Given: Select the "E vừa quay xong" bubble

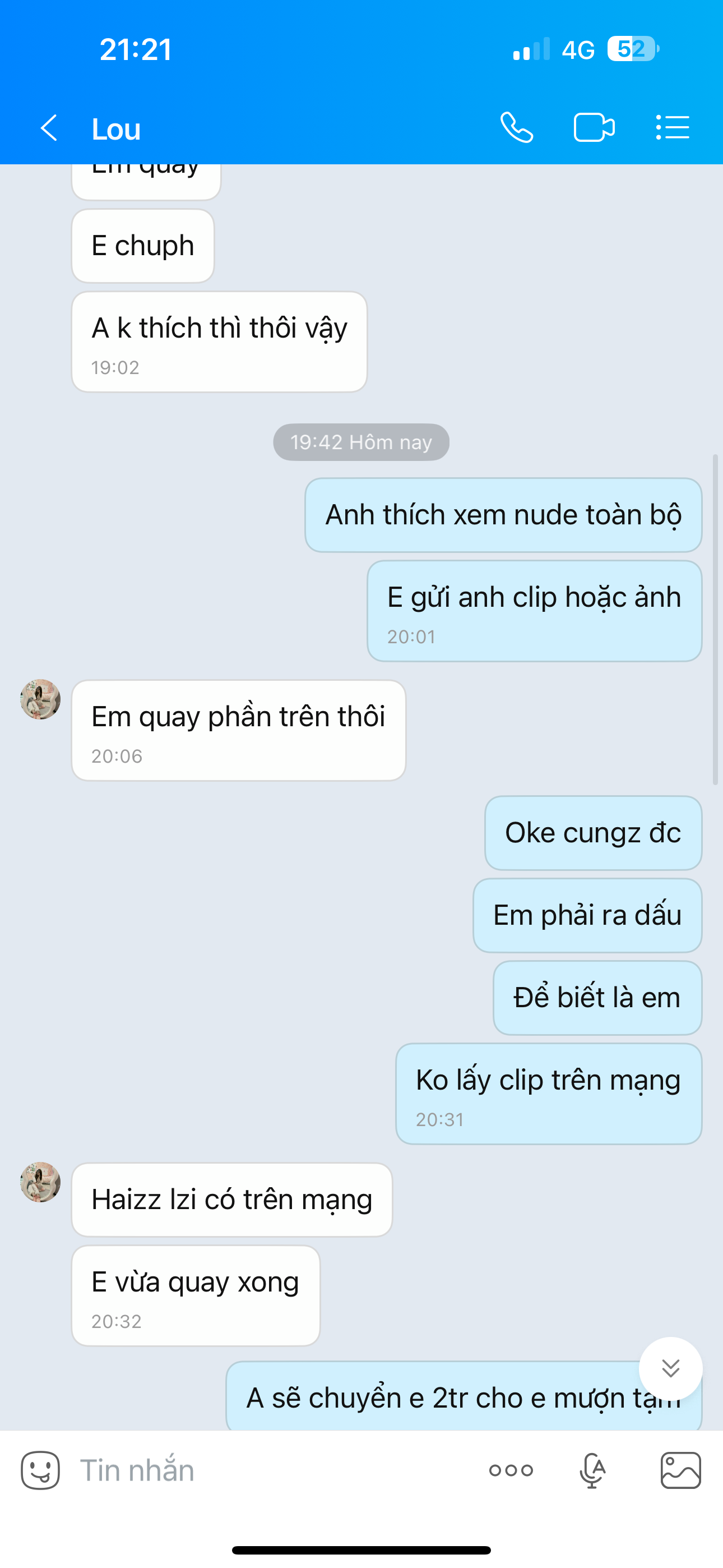Looking at the screenshot, I should (x=196, y=1295).
